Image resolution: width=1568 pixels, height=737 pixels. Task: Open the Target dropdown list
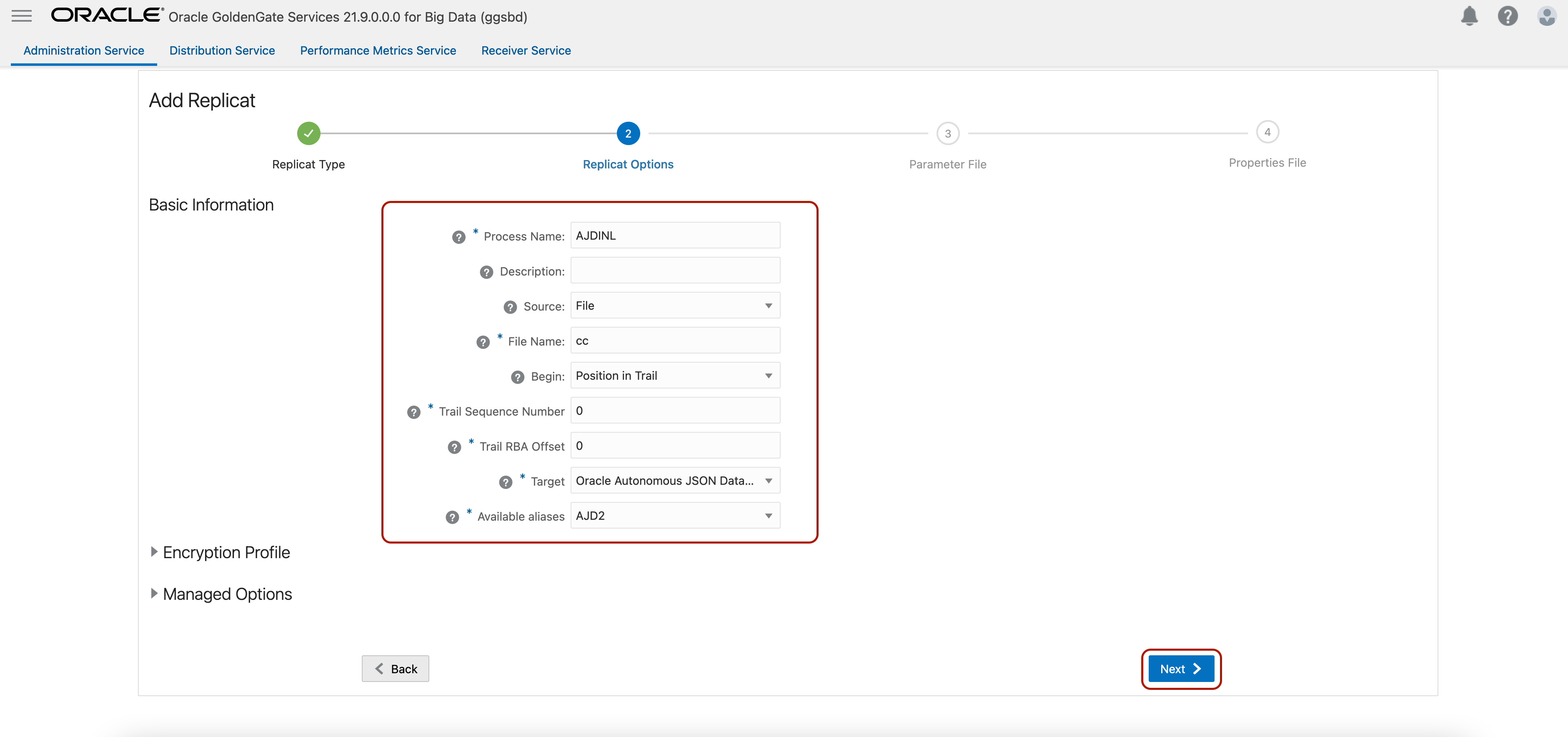pyautogui.click(x=674, y=481)
